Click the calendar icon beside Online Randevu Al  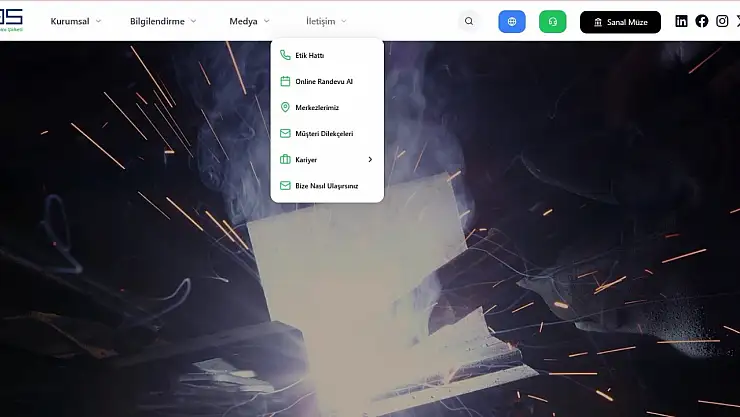[285, 82]
